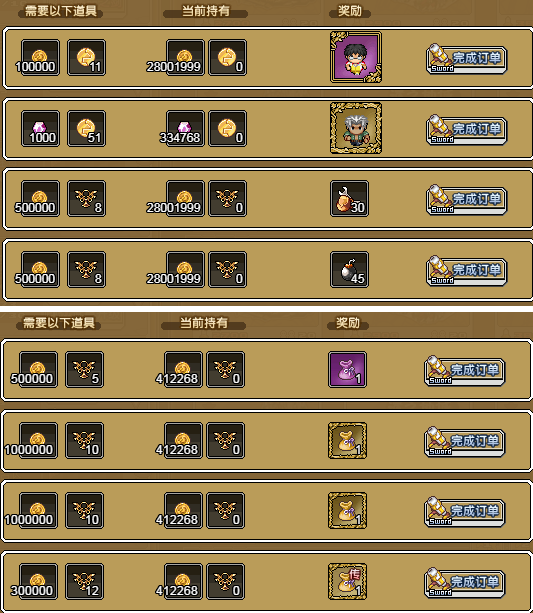This screenshot has height=613, width=533.
Task: Click 完成订单 for black-haired character card reward
Action: [466, 59]
